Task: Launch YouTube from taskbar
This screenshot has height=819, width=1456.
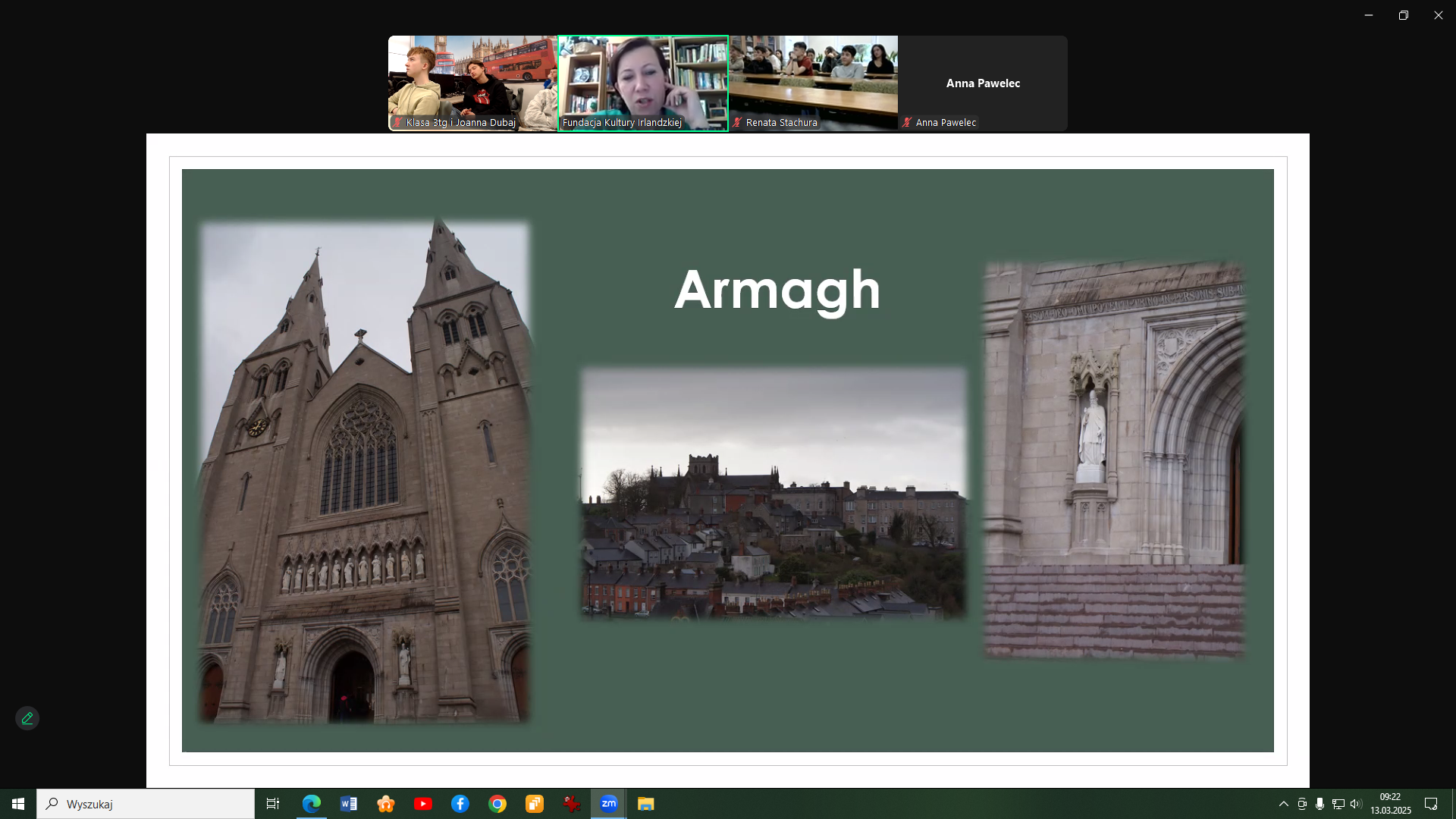Action: coord(423,804)
